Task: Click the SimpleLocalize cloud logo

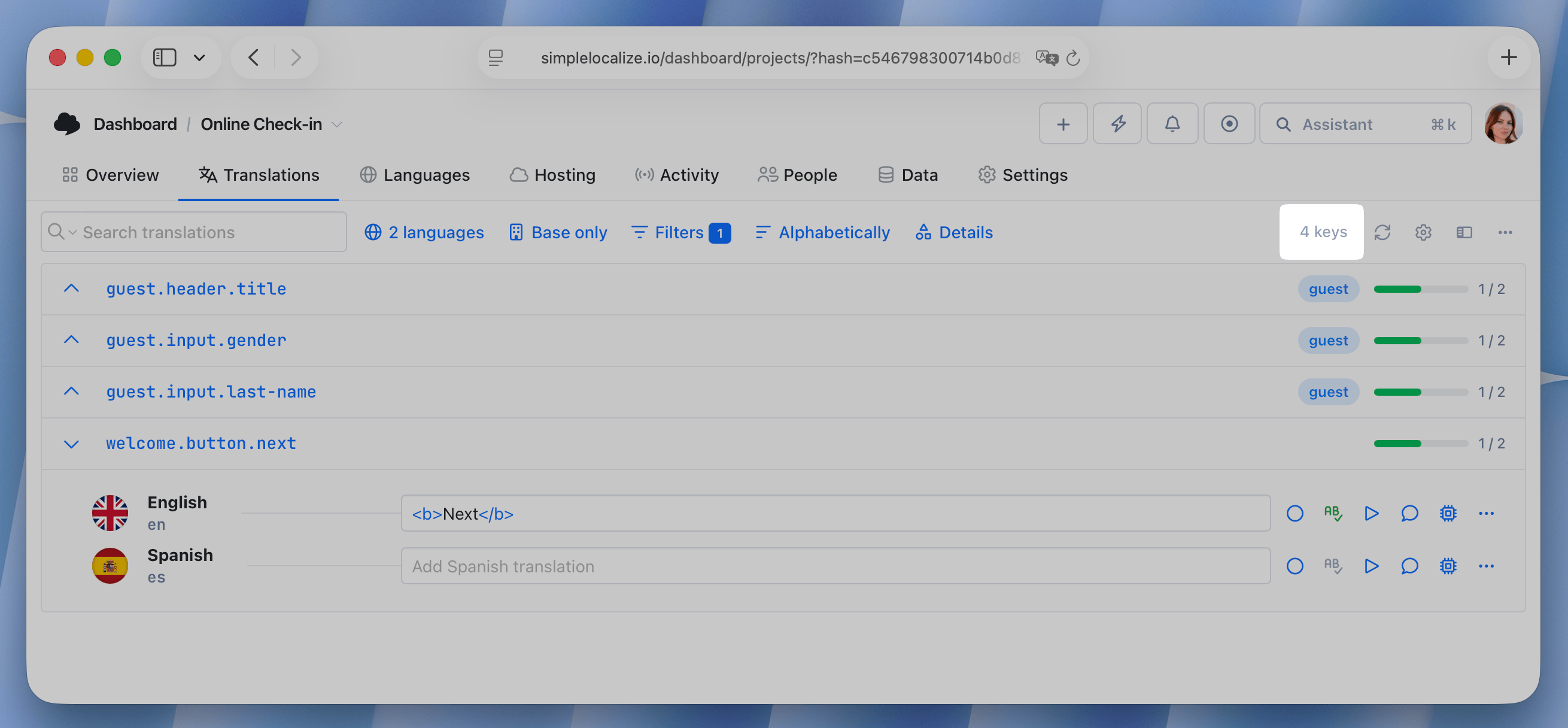Action: tap(67, 123)
